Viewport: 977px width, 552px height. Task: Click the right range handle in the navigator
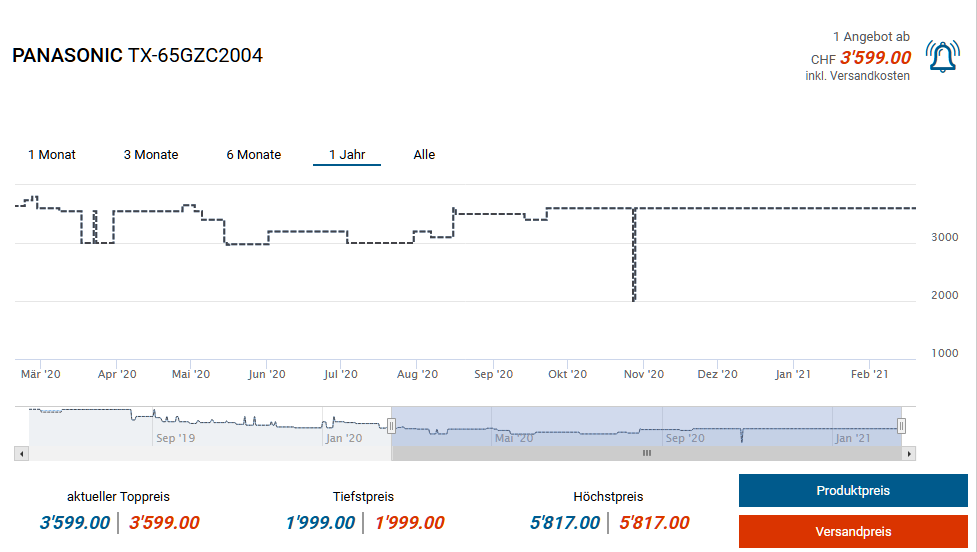pyautogui.click(x=902, y=426)
